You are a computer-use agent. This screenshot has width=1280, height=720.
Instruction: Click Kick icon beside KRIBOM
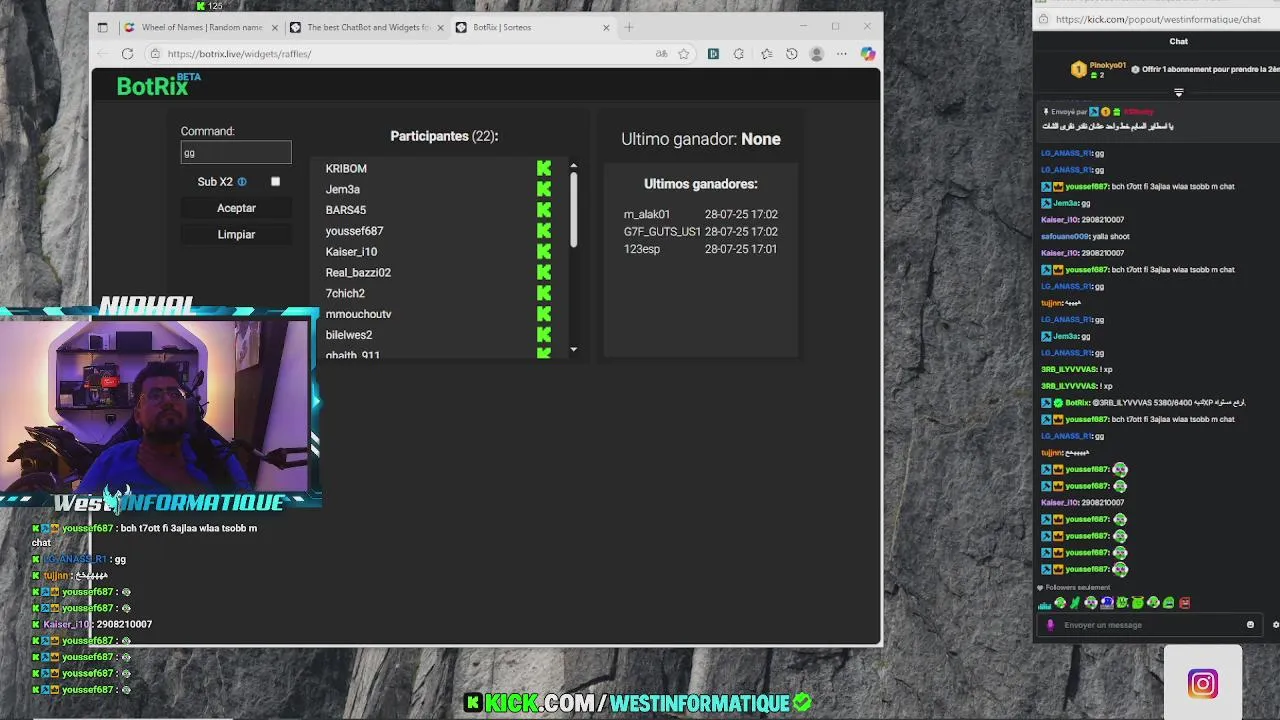click(544, 168)
